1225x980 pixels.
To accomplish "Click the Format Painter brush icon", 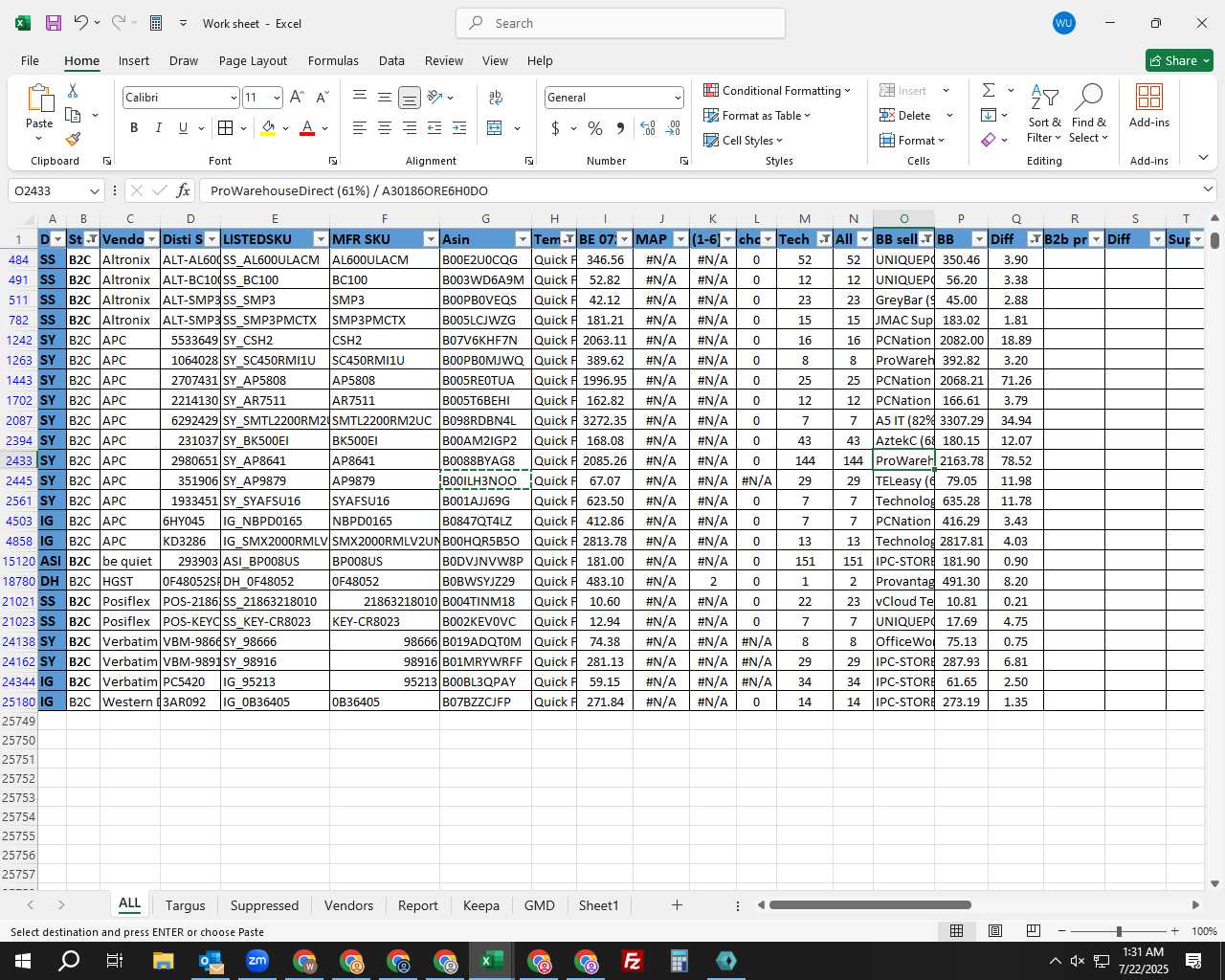I will click(x=73, y=140).
